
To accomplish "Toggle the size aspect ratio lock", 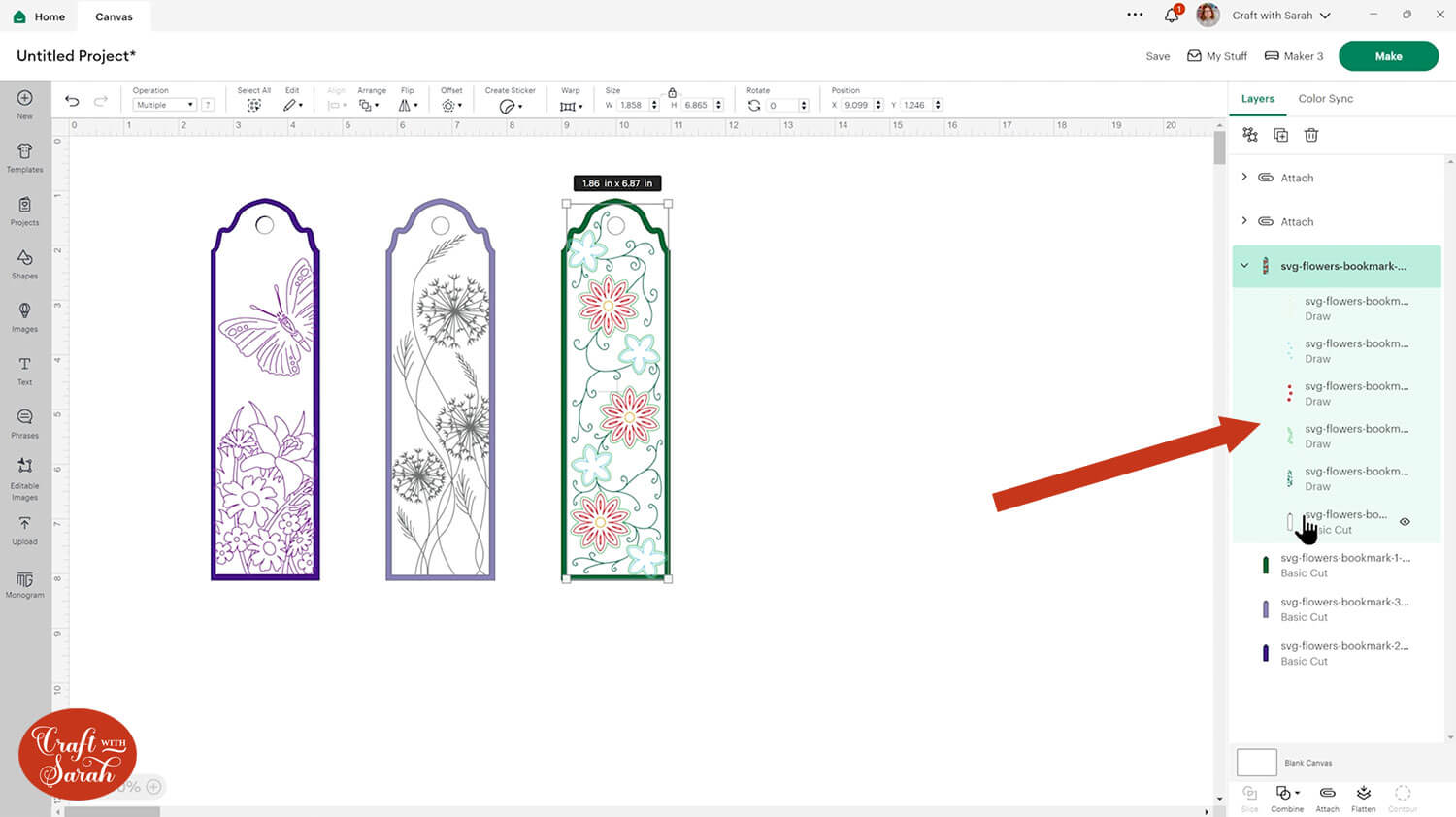I will [x=672, y=92].
